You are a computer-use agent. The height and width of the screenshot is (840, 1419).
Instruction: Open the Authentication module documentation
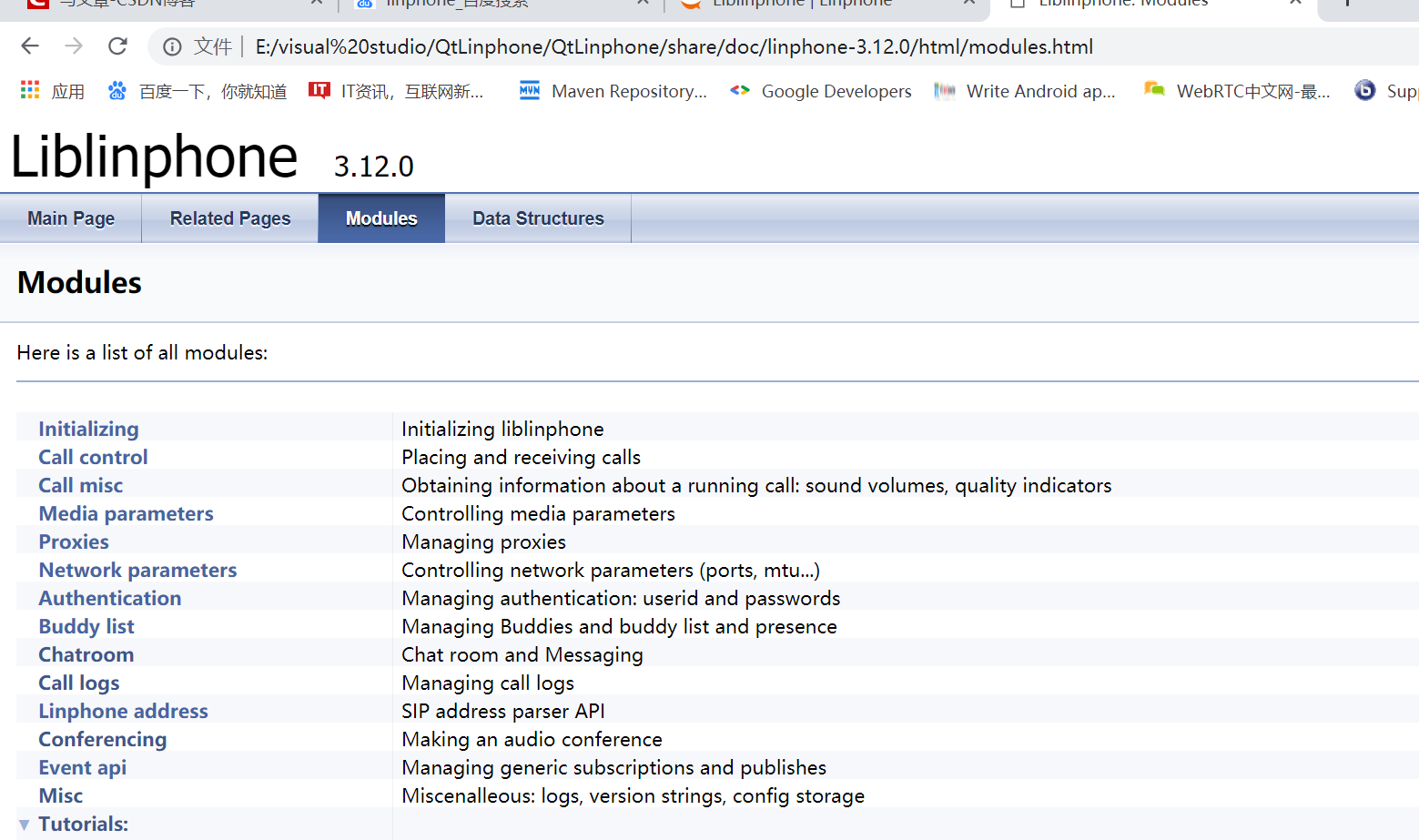click(109, 598)
